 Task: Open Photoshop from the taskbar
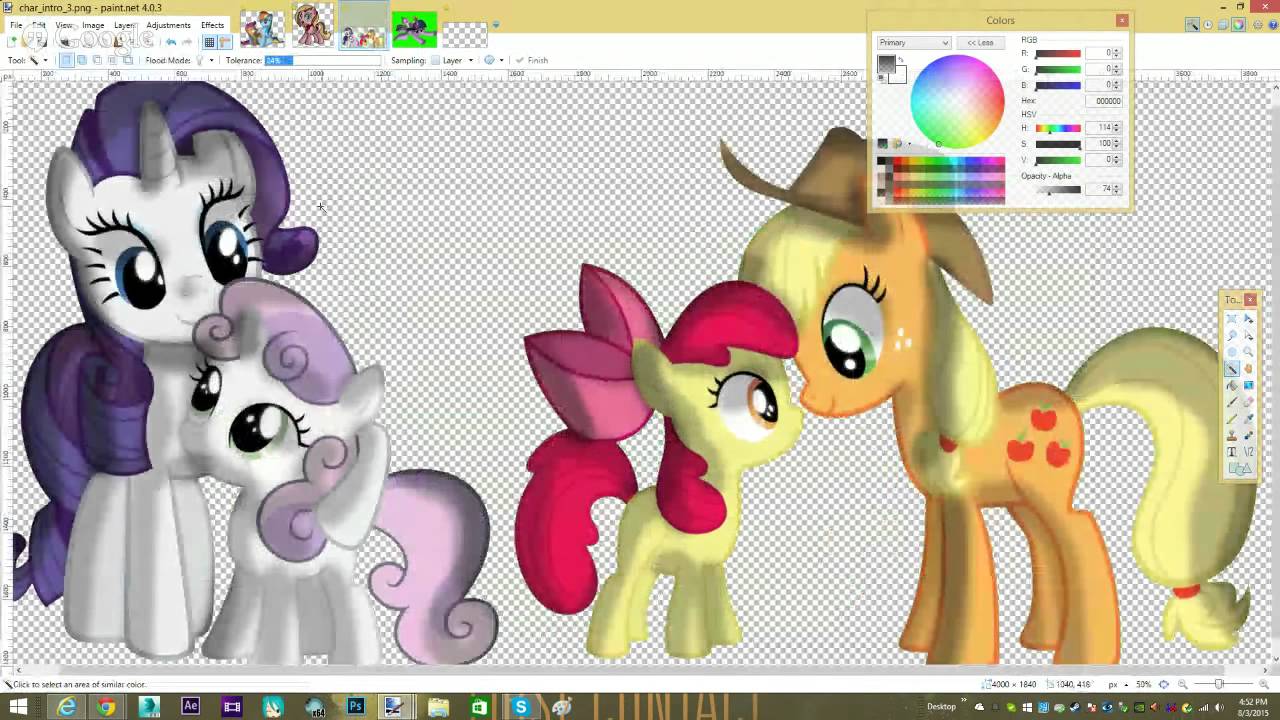tap(355, 707)
